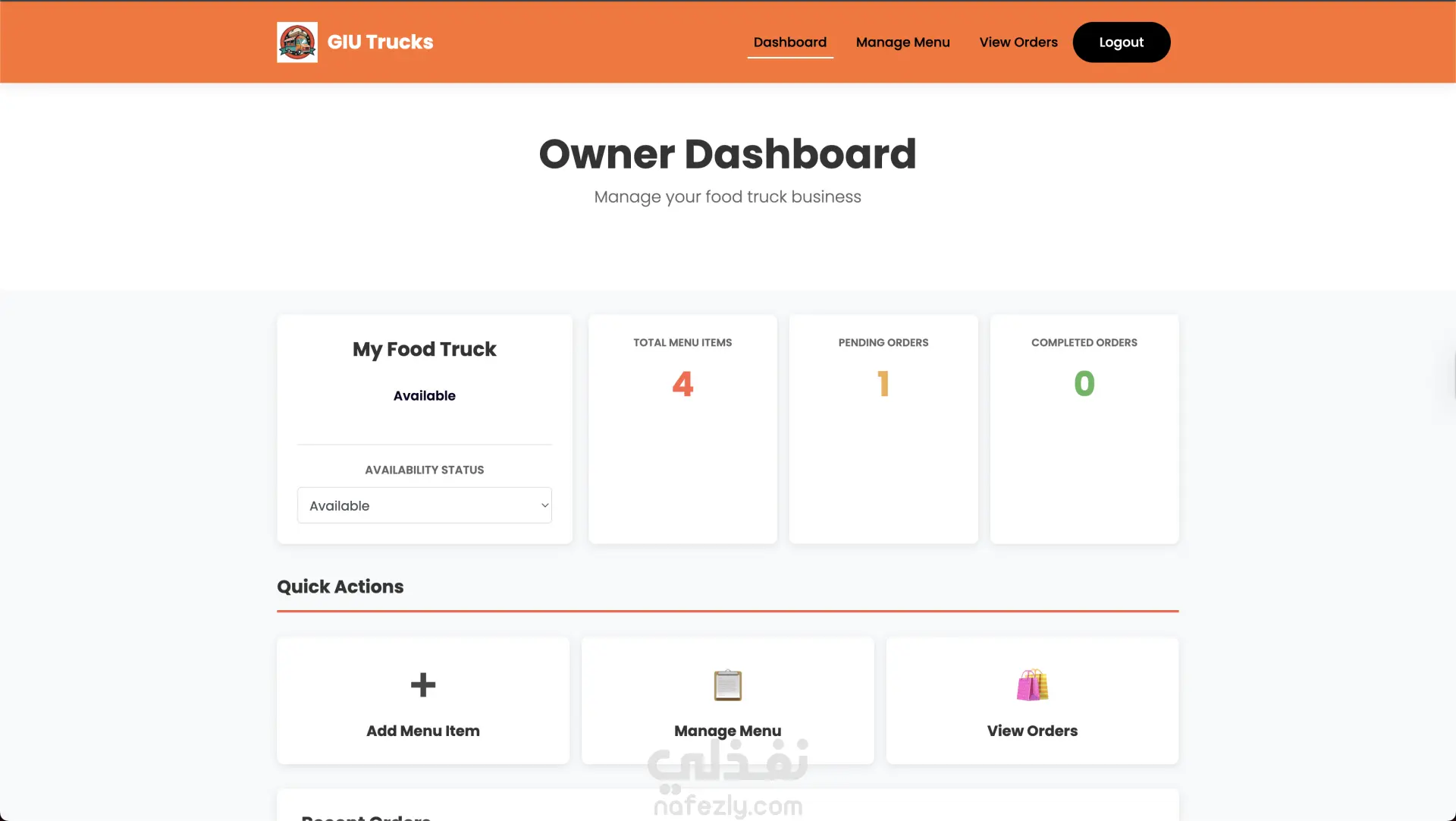Go to the Dashboard nav tab
Viewport: 1456px width, 821px height.
point(789,42)
